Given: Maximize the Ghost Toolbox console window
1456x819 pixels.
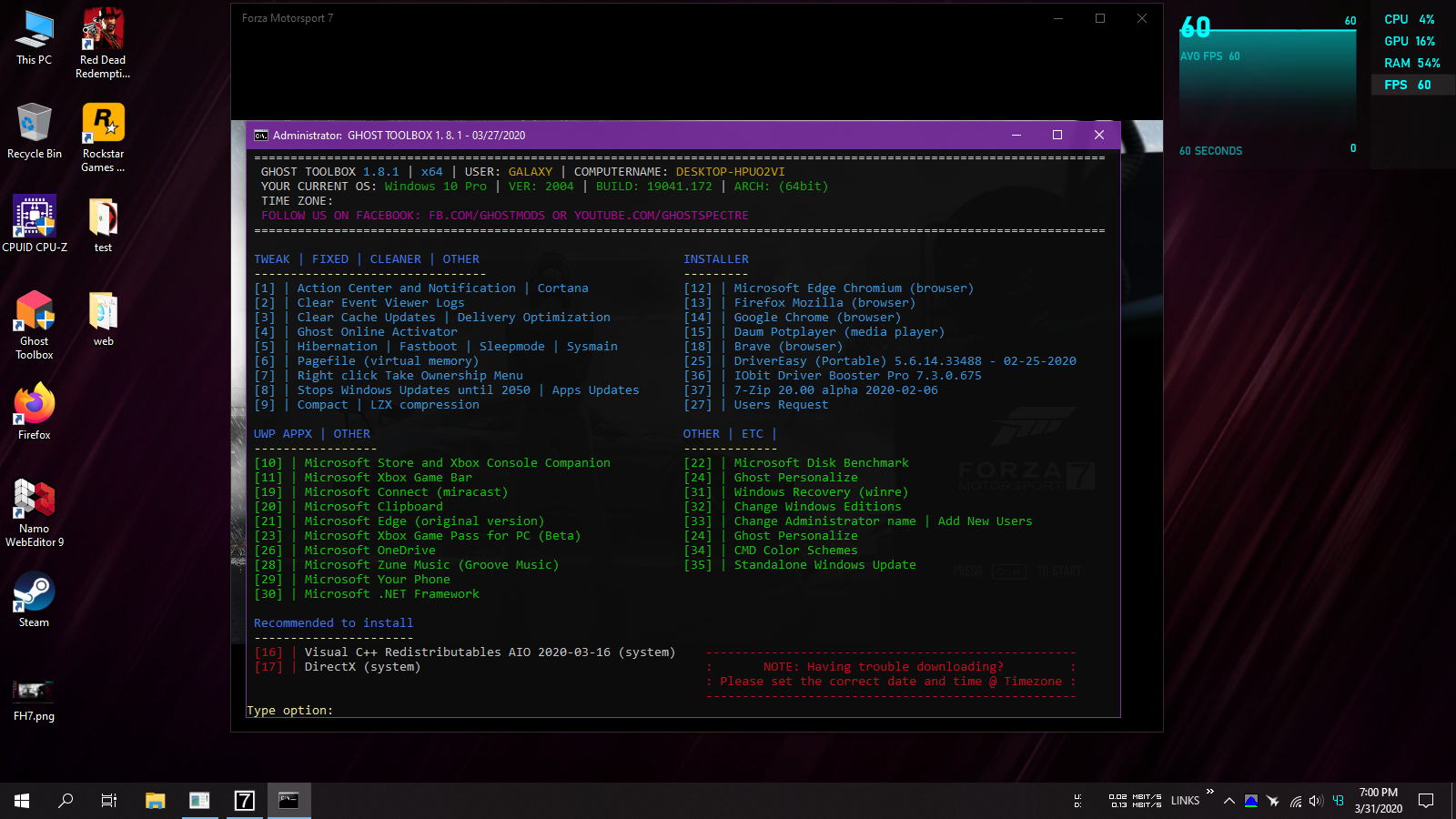Looking at the screenshot, I should pos(1057,135).
